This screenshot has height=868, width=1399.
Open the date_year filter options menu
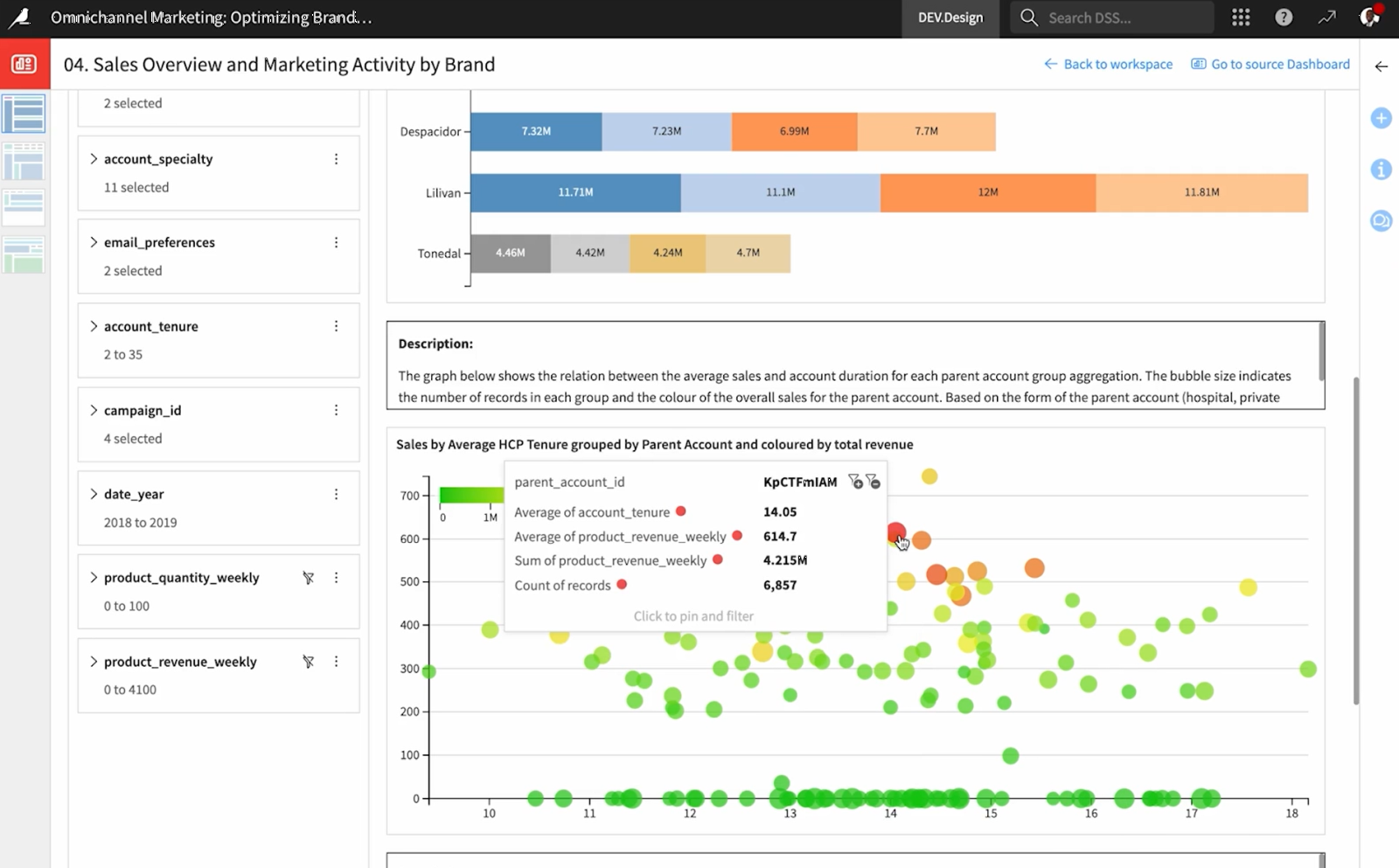pyautogui.click(x=336, y=494)
